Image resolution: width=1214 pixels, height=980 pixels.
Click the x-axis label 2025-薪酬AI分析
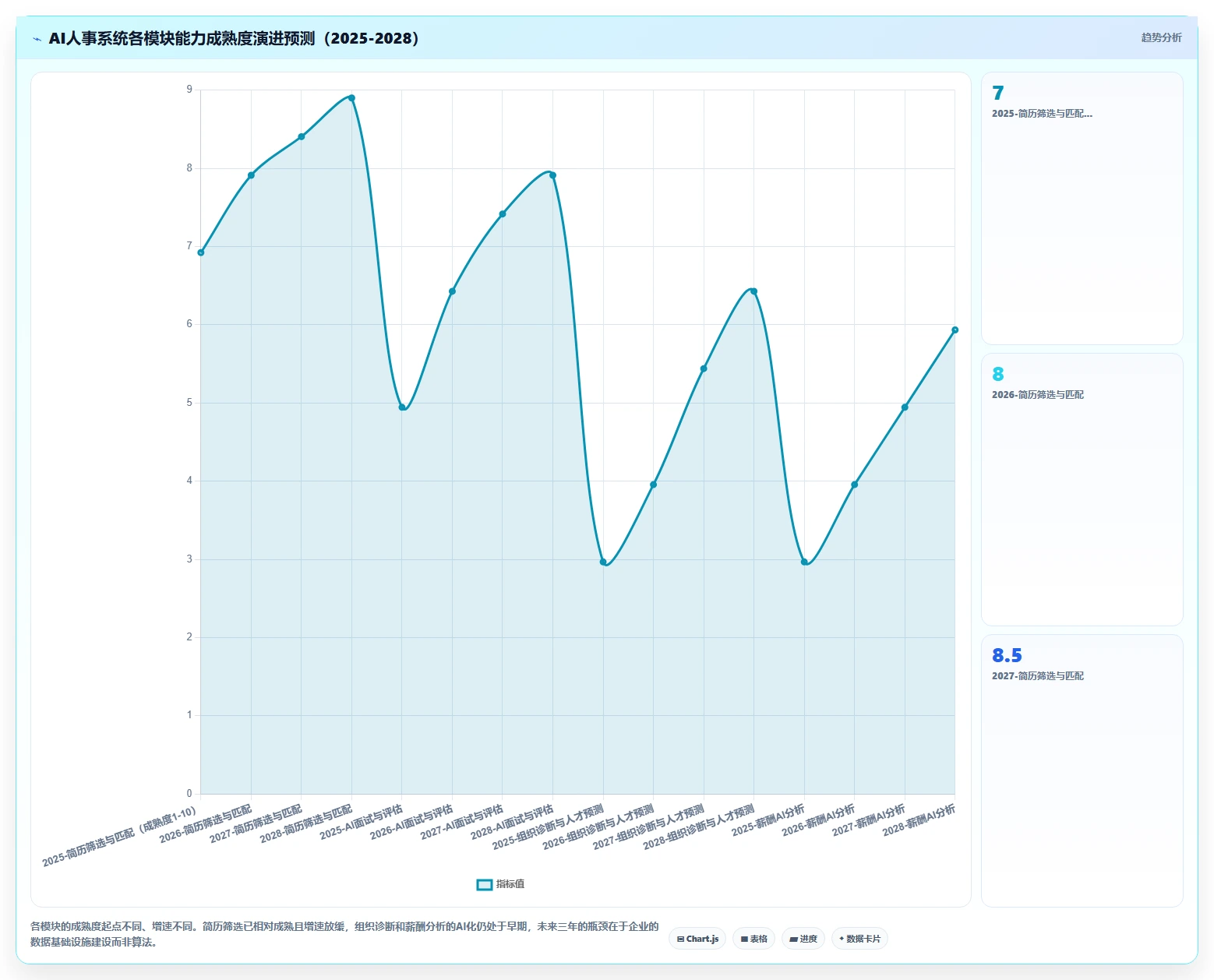point(768,820)
